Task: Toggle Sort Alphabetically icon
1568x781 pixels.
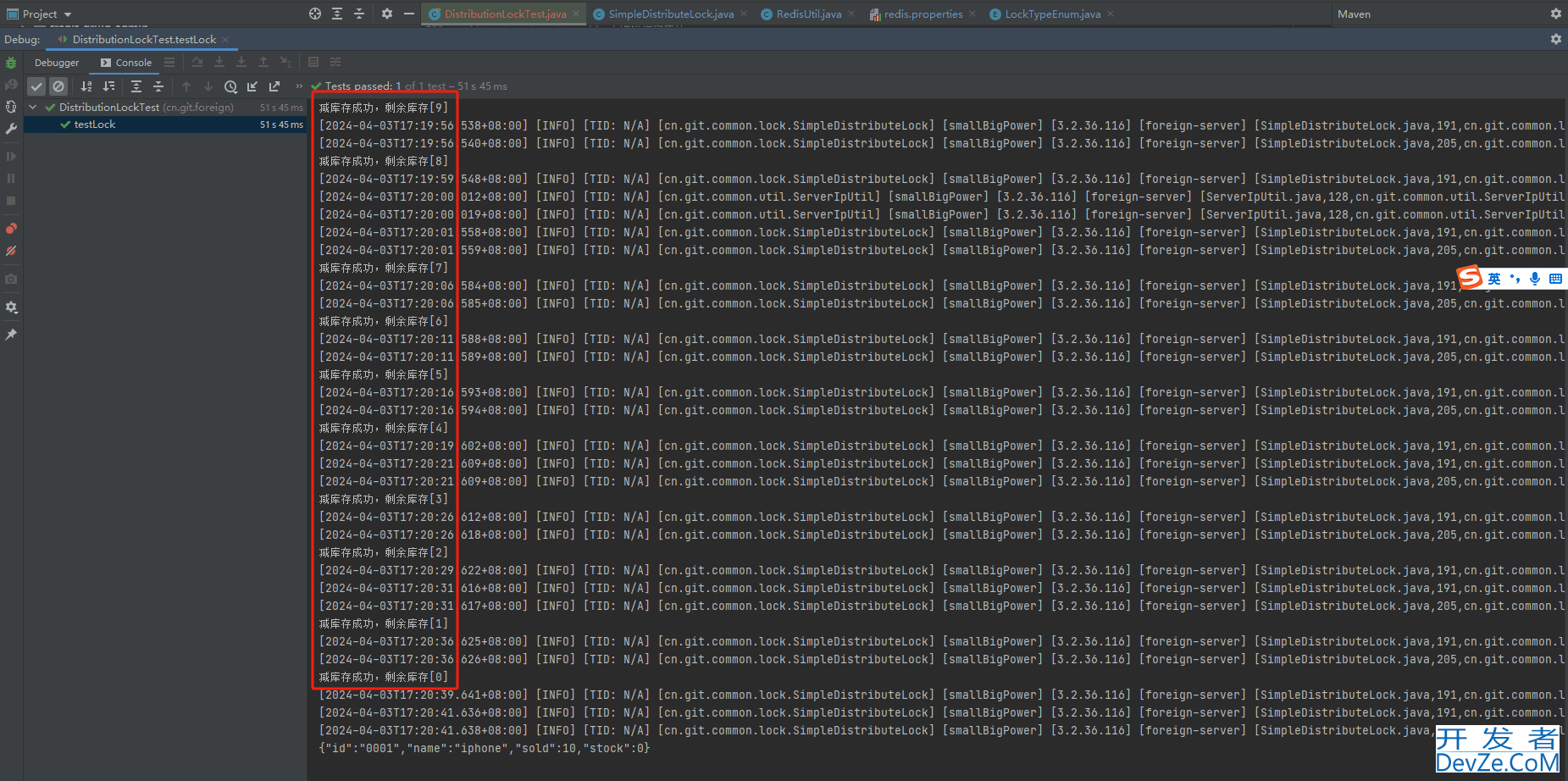Action: 86,86
